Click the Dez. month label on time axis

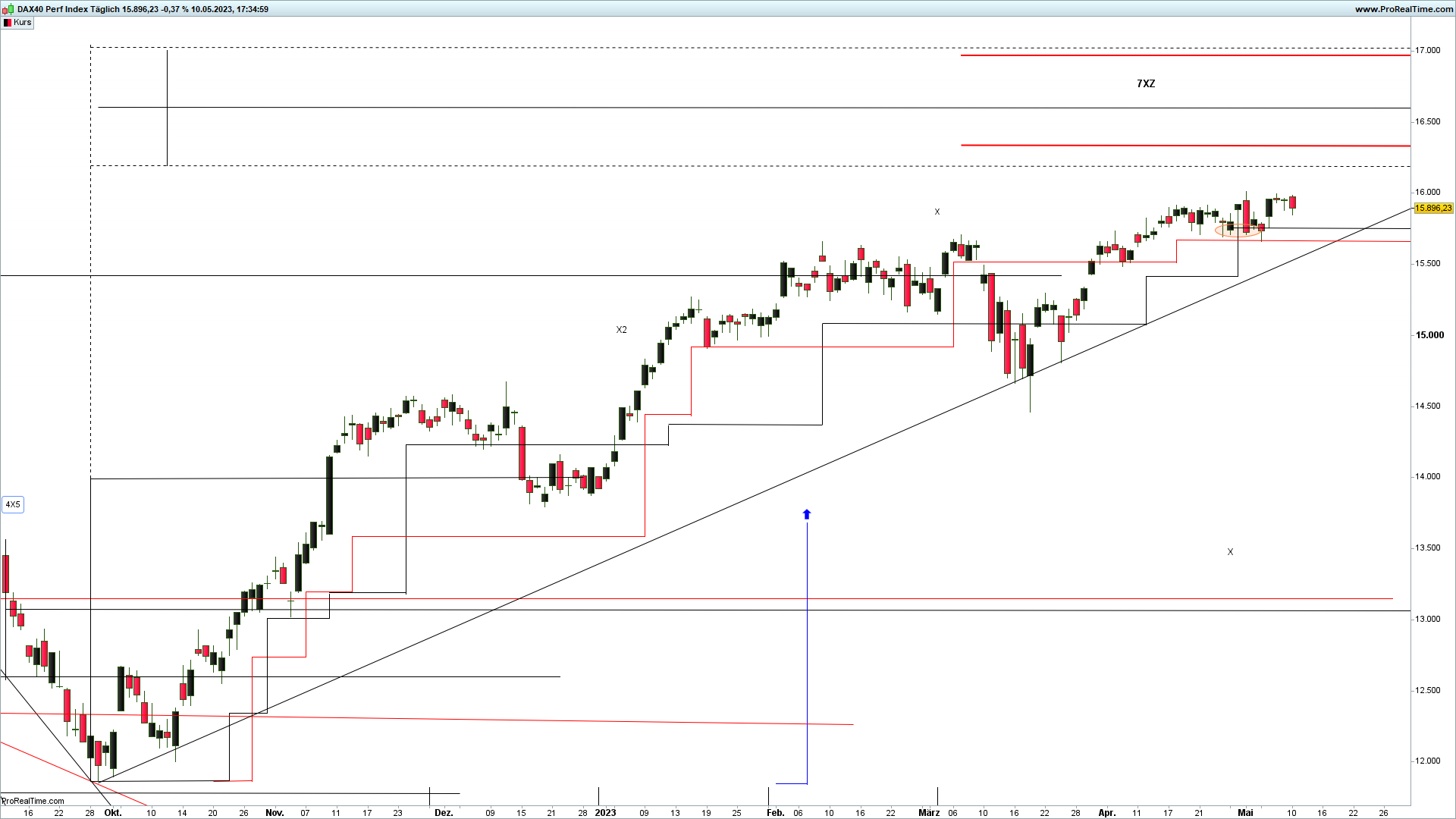(x=444, y=813)
